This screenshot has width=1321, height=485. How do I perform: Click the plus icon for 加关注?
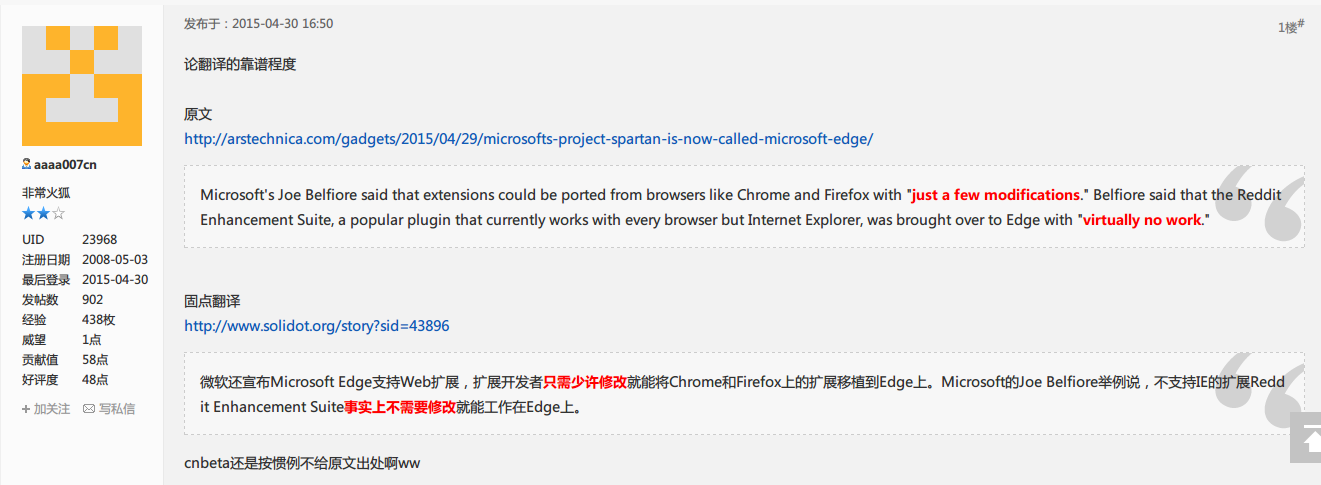(x=26, y=409)
